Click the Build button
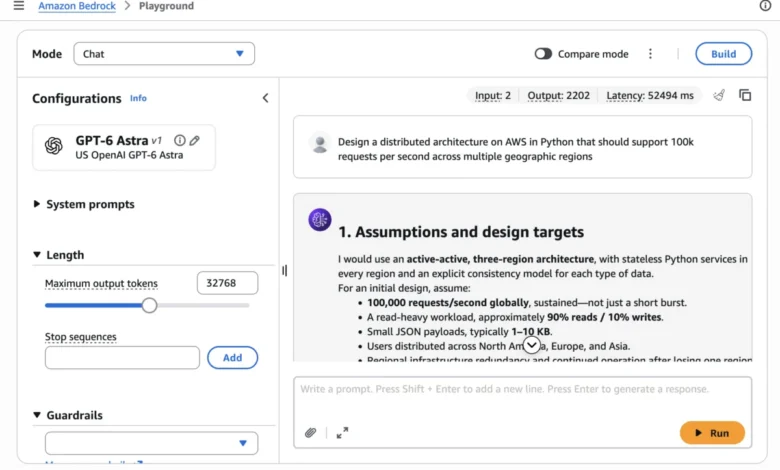Screen dimensions: 780x470 pos(723,54)
